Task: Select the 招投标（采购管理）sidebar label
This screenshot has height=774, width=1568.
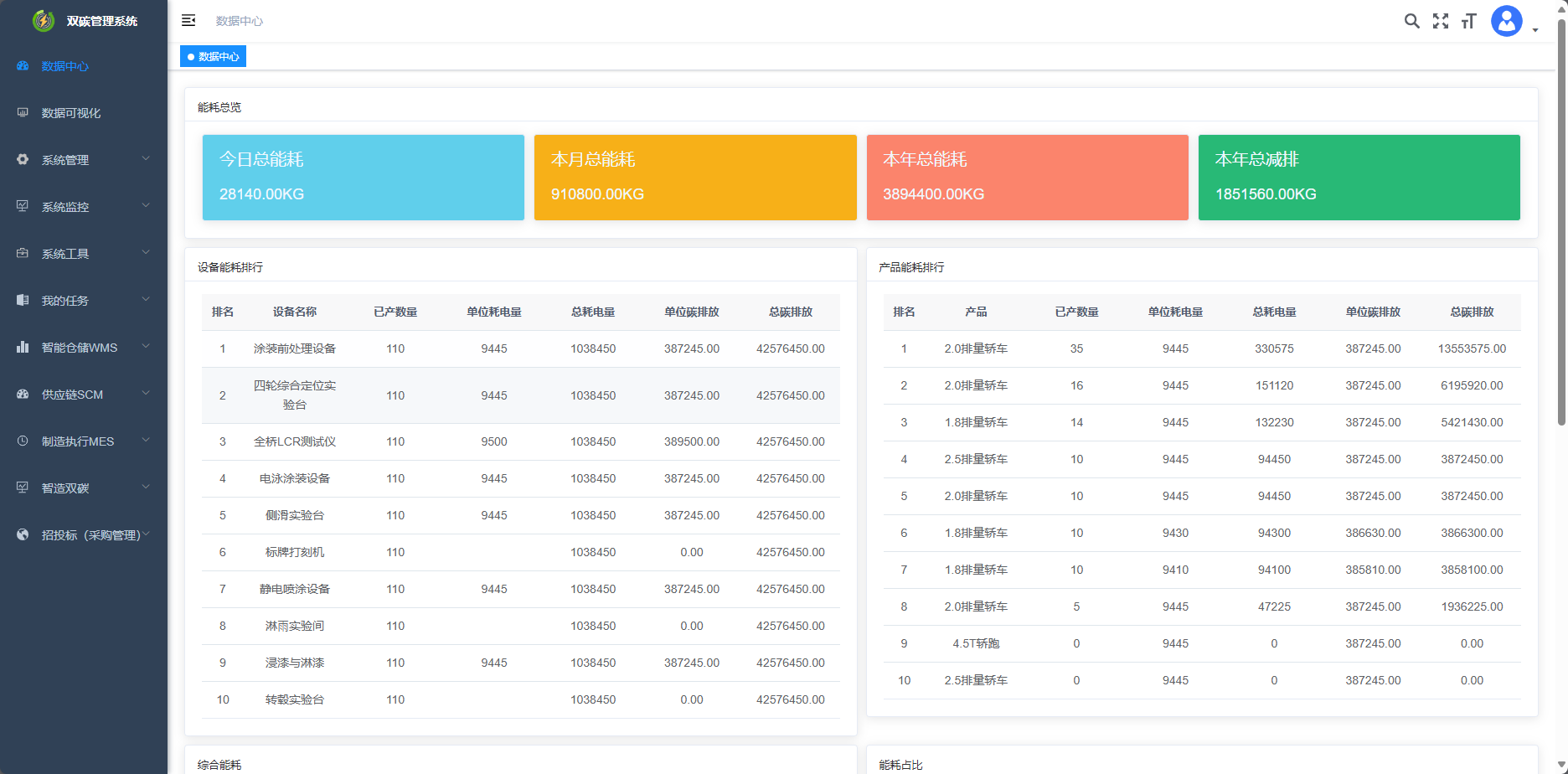Action: tap(91, 535)
